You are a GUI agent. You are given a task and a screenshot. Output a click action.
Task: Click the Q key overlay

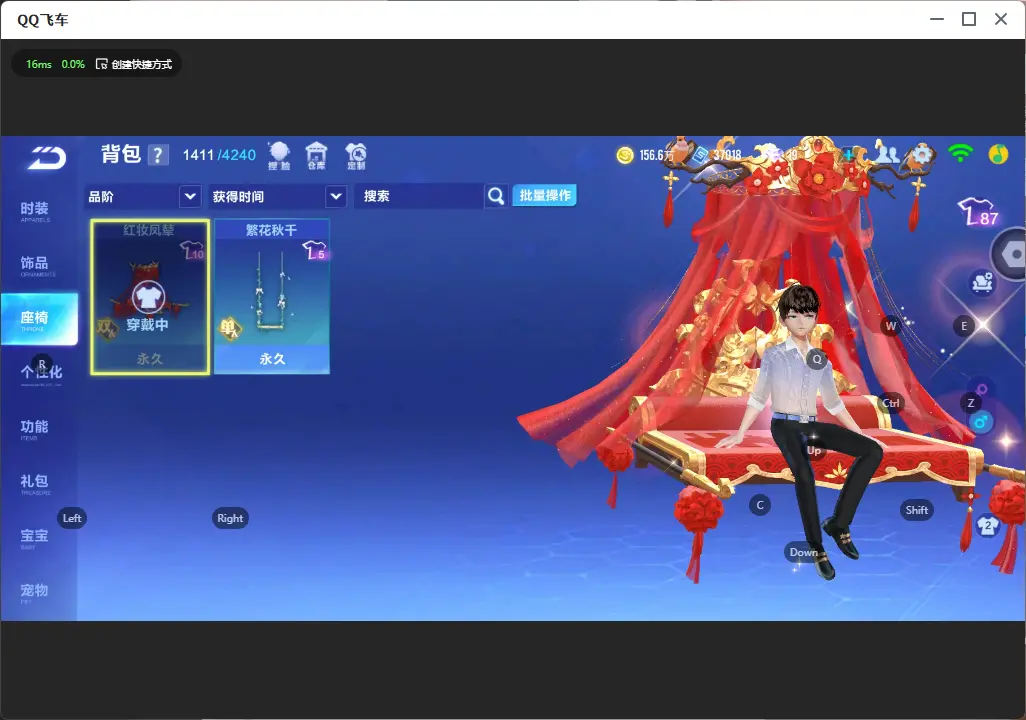click(x=817, y=359)
